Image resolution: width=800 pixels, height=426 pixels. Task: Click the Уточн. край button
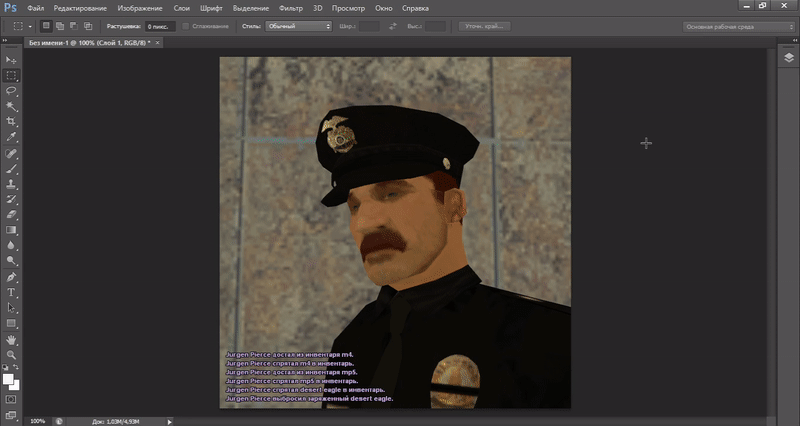[x=484, y=26]
